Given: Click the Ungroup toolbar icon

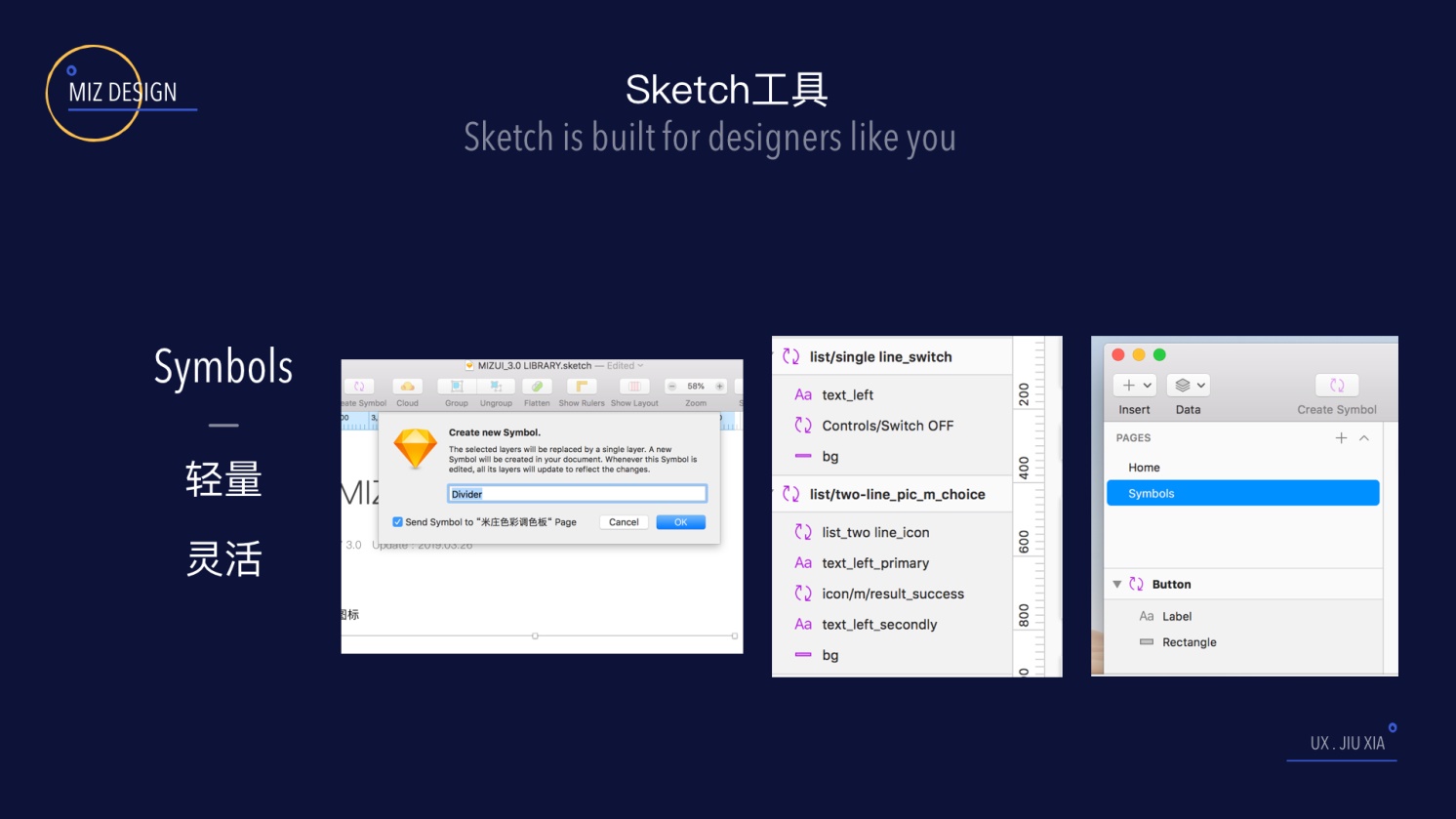Looking at the screenshot, I should (x=497, y=387).
